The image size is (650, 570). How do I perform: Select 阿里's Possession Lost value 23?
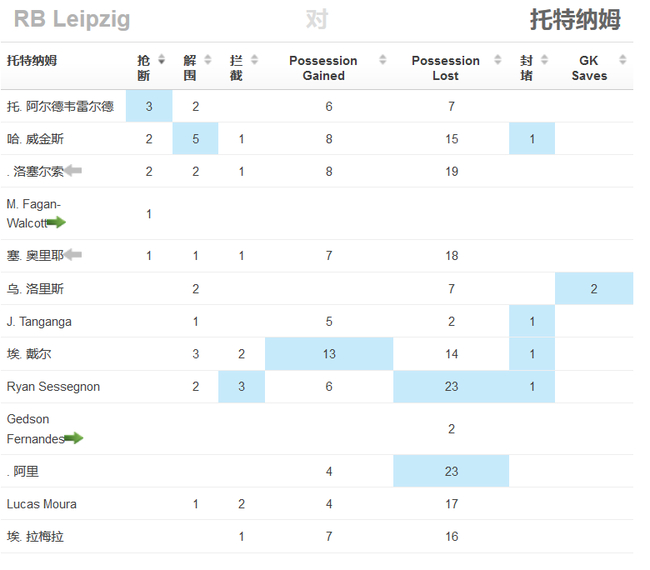451,471
